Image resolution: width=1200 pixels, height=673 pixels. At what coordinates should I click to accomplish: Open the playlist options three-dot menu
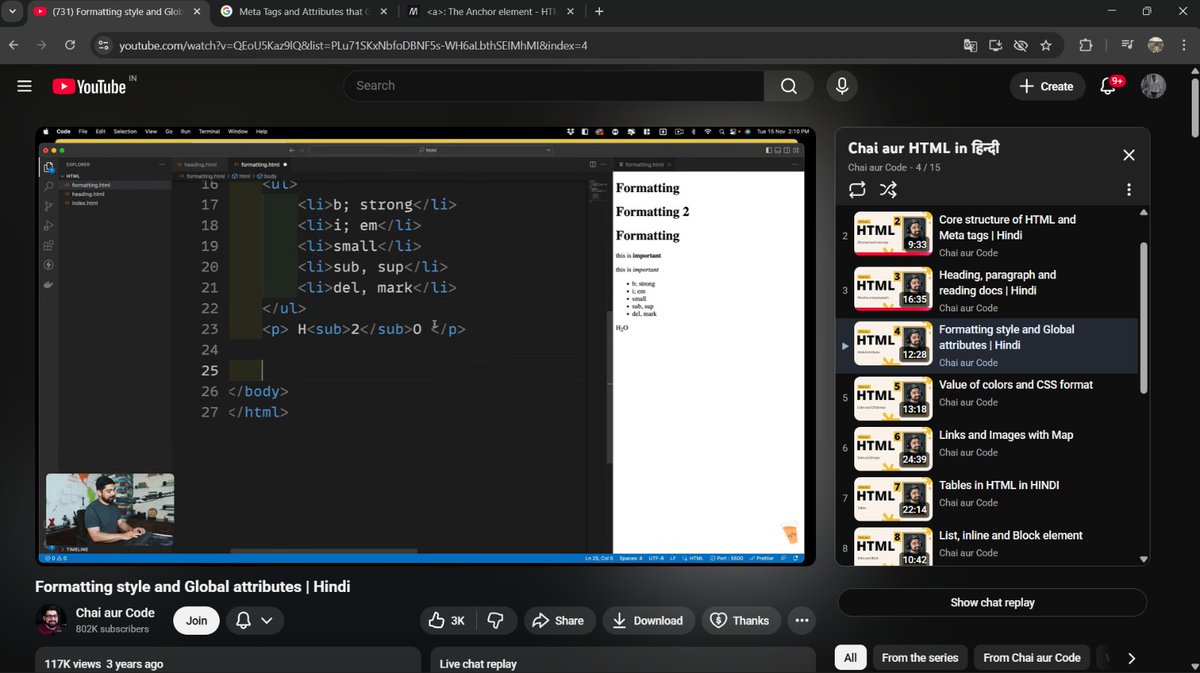click(1129, 189)
